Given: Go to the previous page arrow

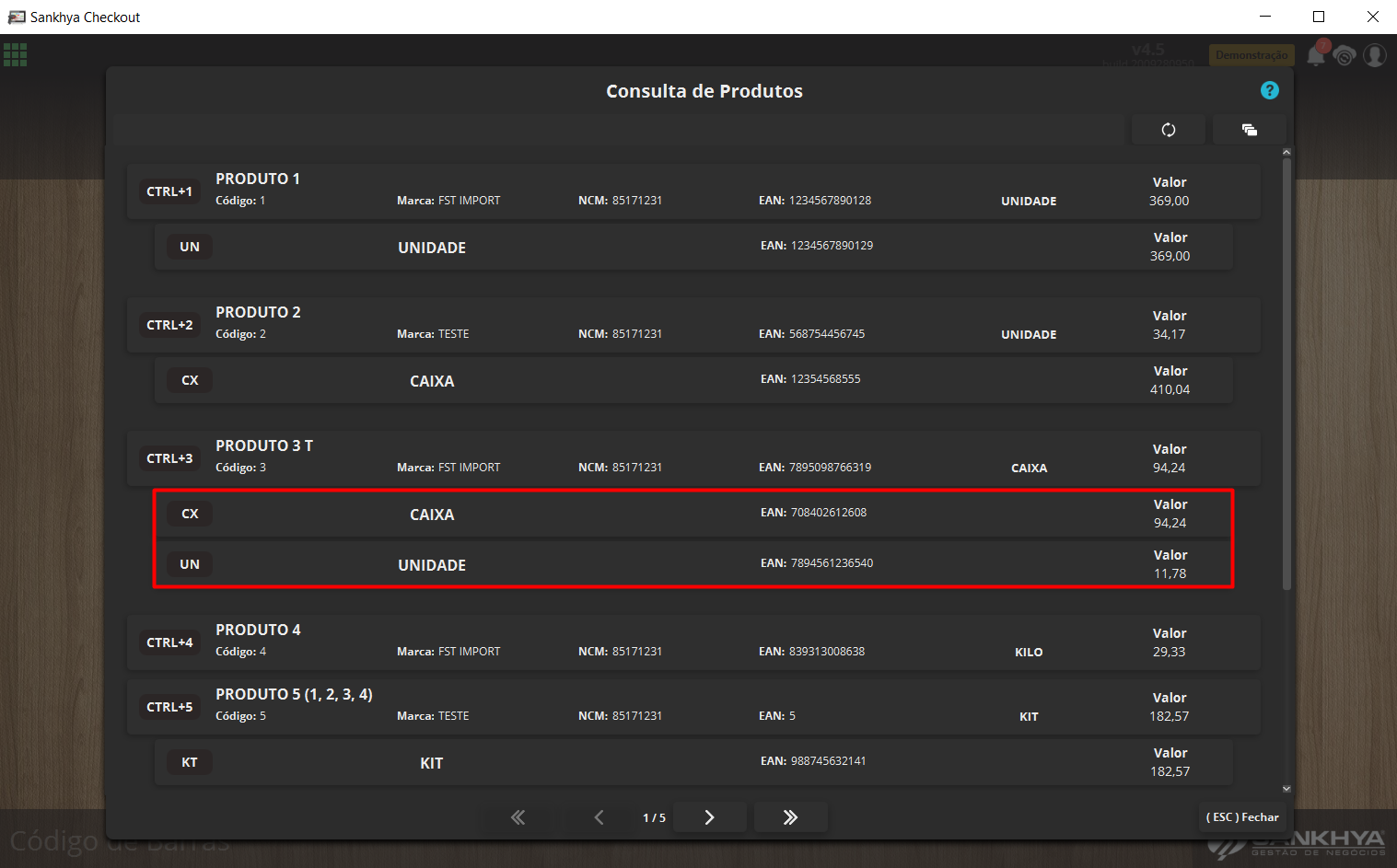Looking at the screenshot, I should point(599,817).
